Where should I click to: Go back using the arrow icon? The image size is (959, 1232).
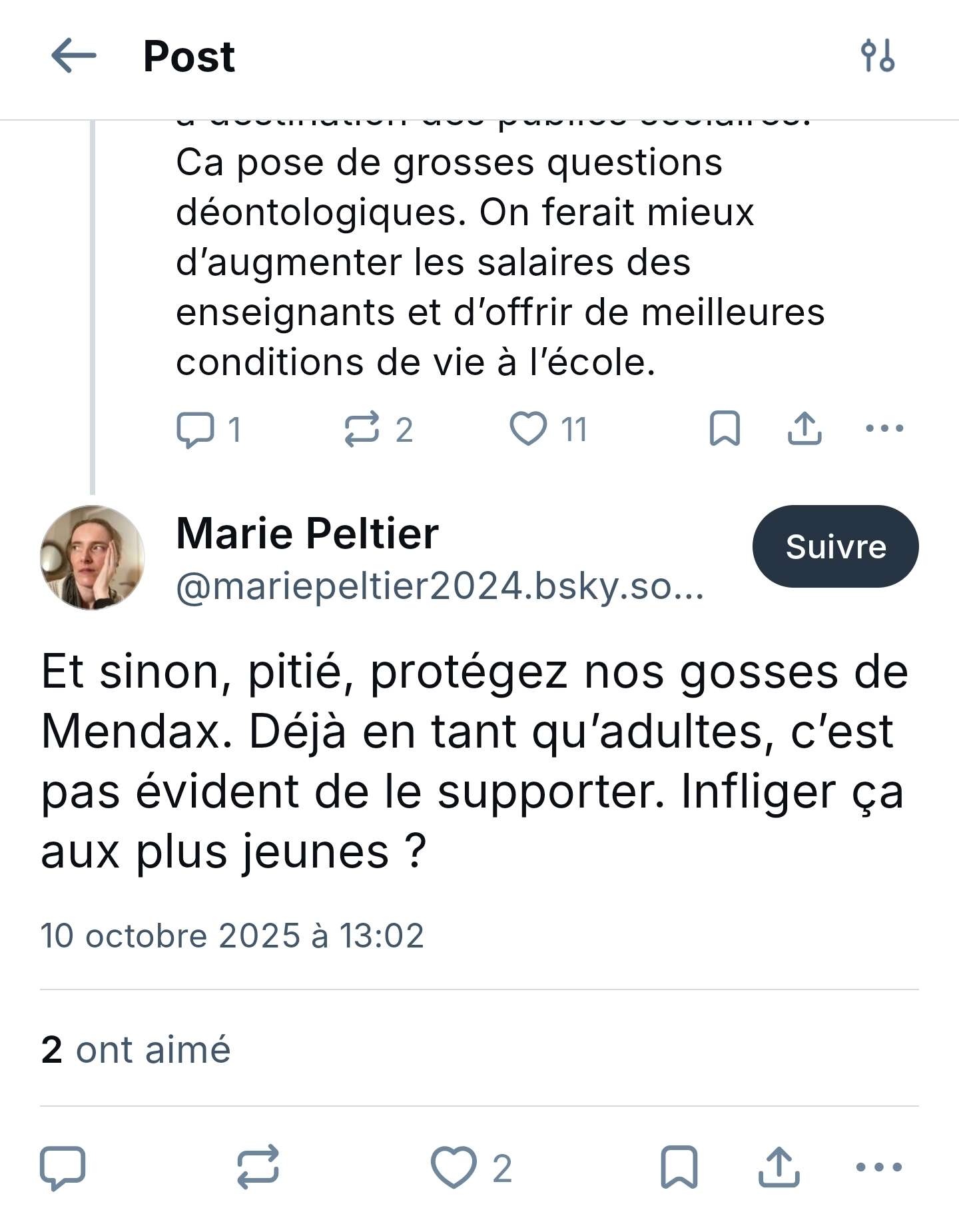pyautogui.click(x=73, y=55)
